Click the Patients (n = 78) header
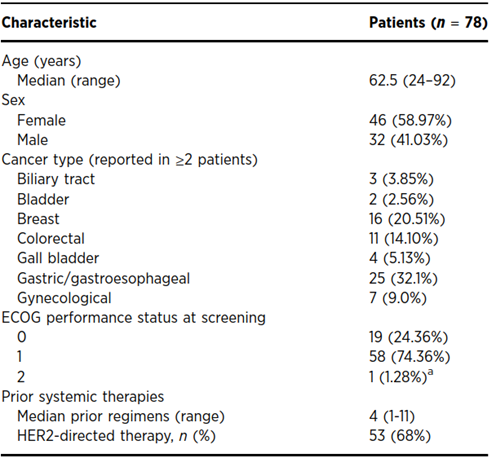 [x=428, y=23]
